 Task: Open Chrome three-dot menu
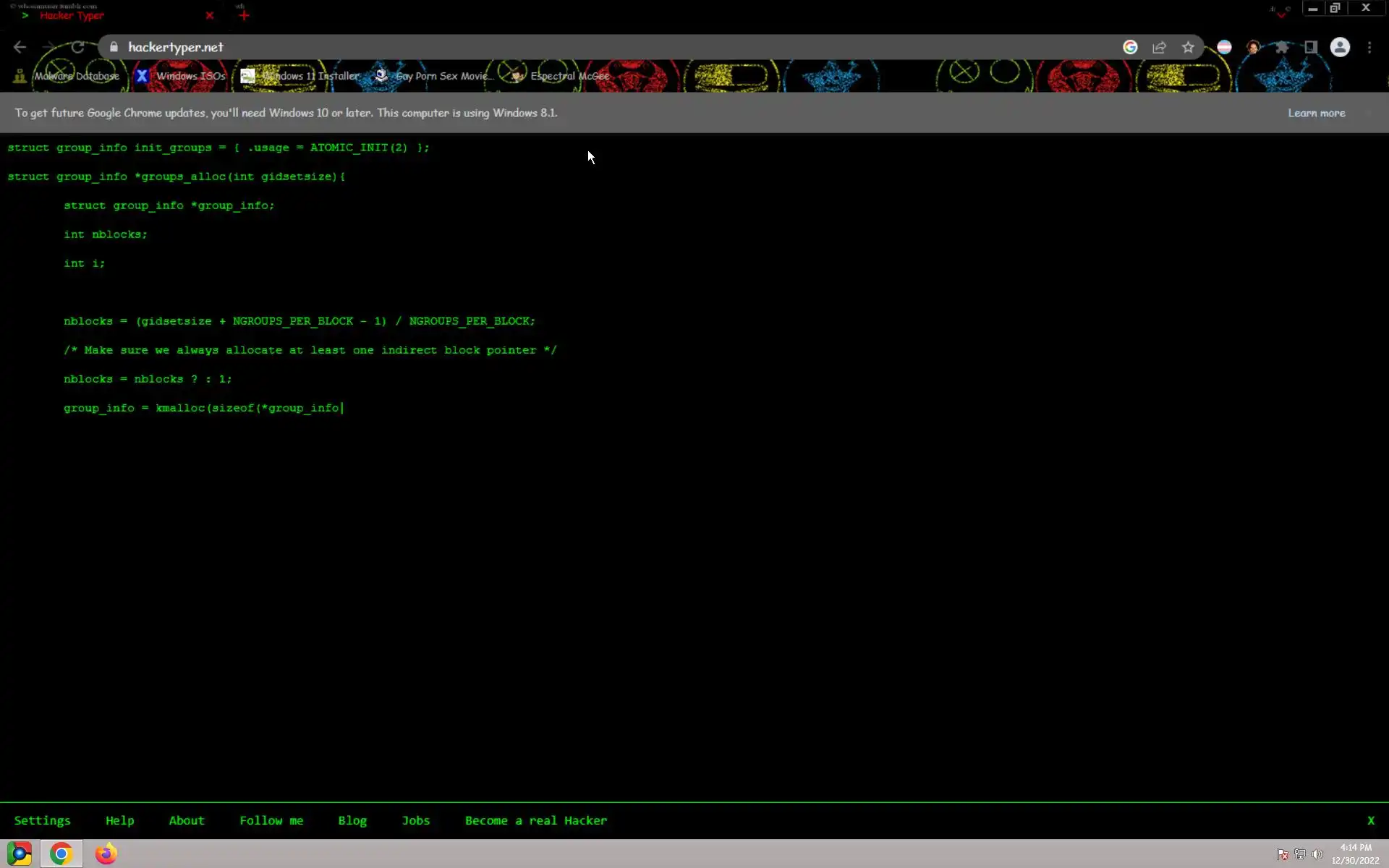[1369, 47]
